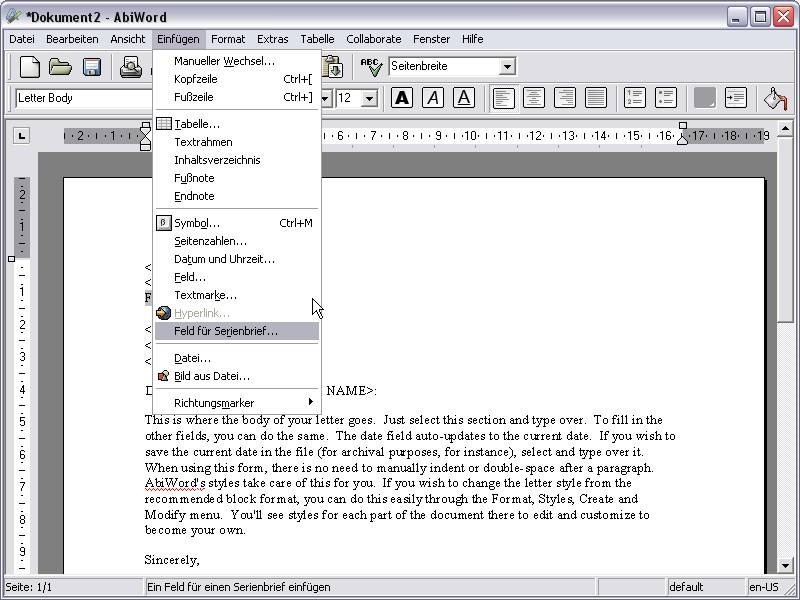Click the 'Seite: 1/1' page indicator
The image size is (800, 600).
(72, 587)
